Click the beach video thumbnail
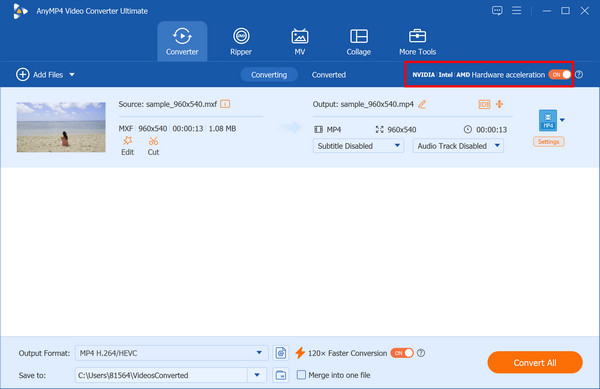This screenshot has height=389, width=600. 61,127
